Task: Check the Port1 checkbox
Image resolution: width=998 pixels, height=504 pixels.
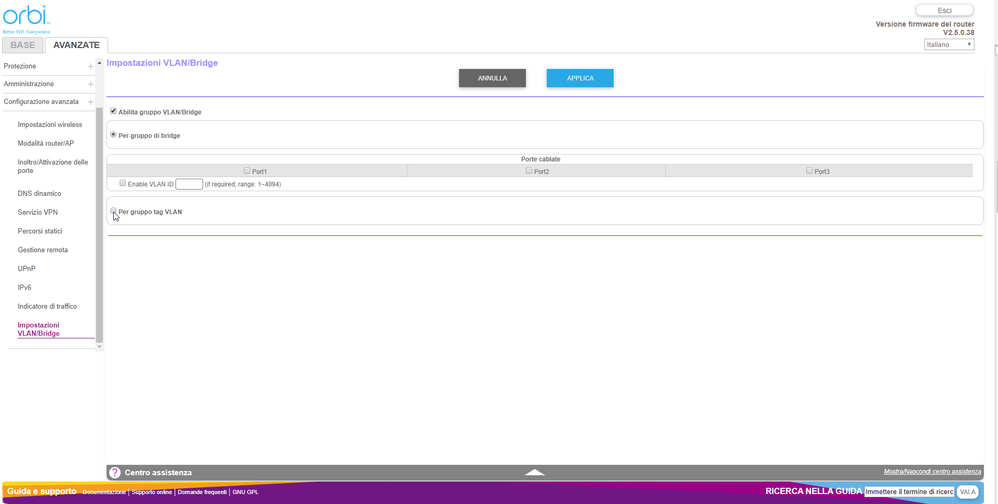Action: tap(247, 171)
